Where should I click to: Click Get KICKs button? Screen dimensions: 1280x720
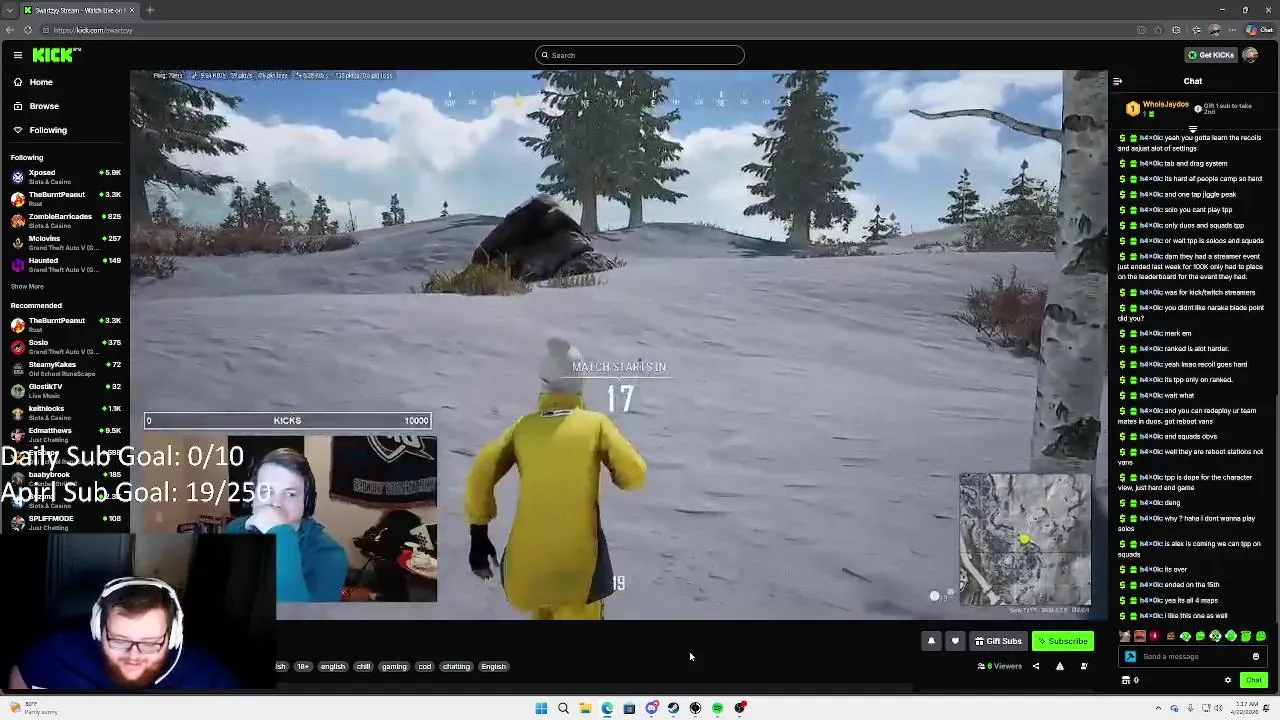point(1210,55)
